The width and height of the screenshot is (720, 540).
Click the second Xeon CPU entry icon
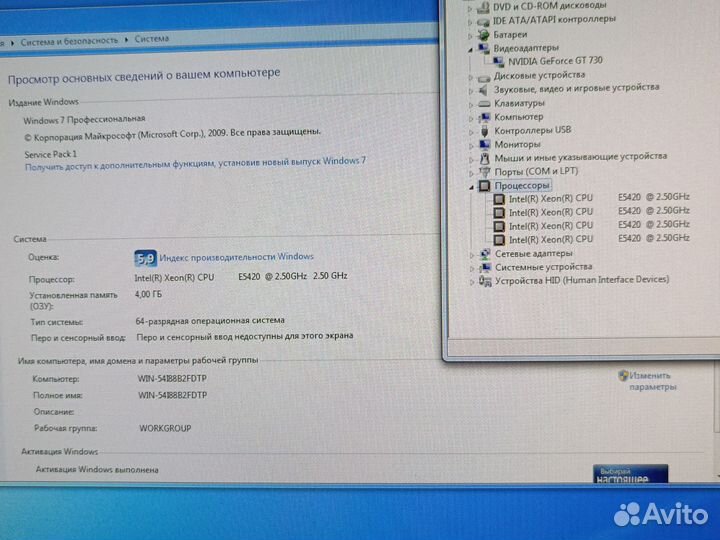[499, 213]
